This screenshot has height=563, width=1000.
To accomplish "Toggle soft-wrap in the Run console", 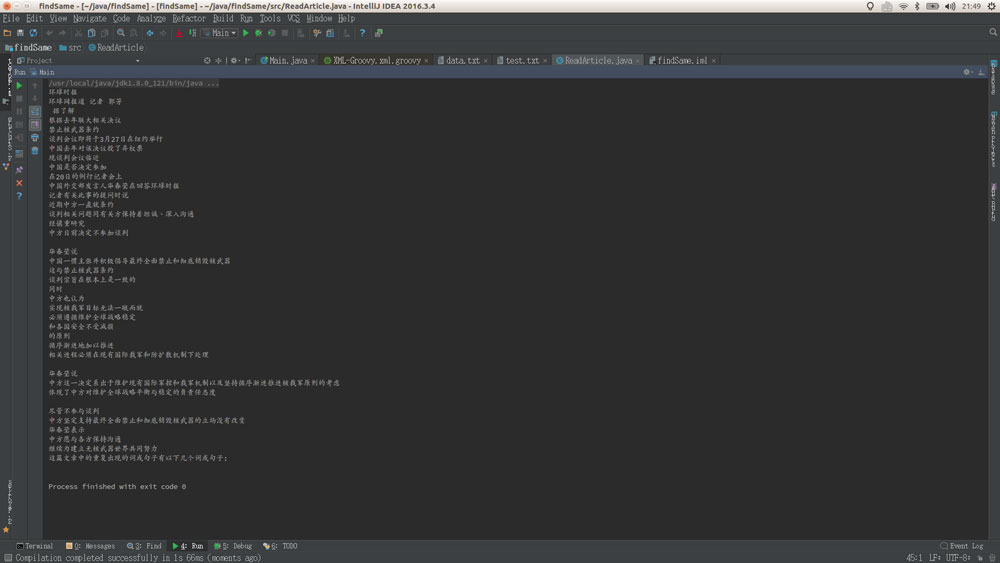I will point(35,111).
